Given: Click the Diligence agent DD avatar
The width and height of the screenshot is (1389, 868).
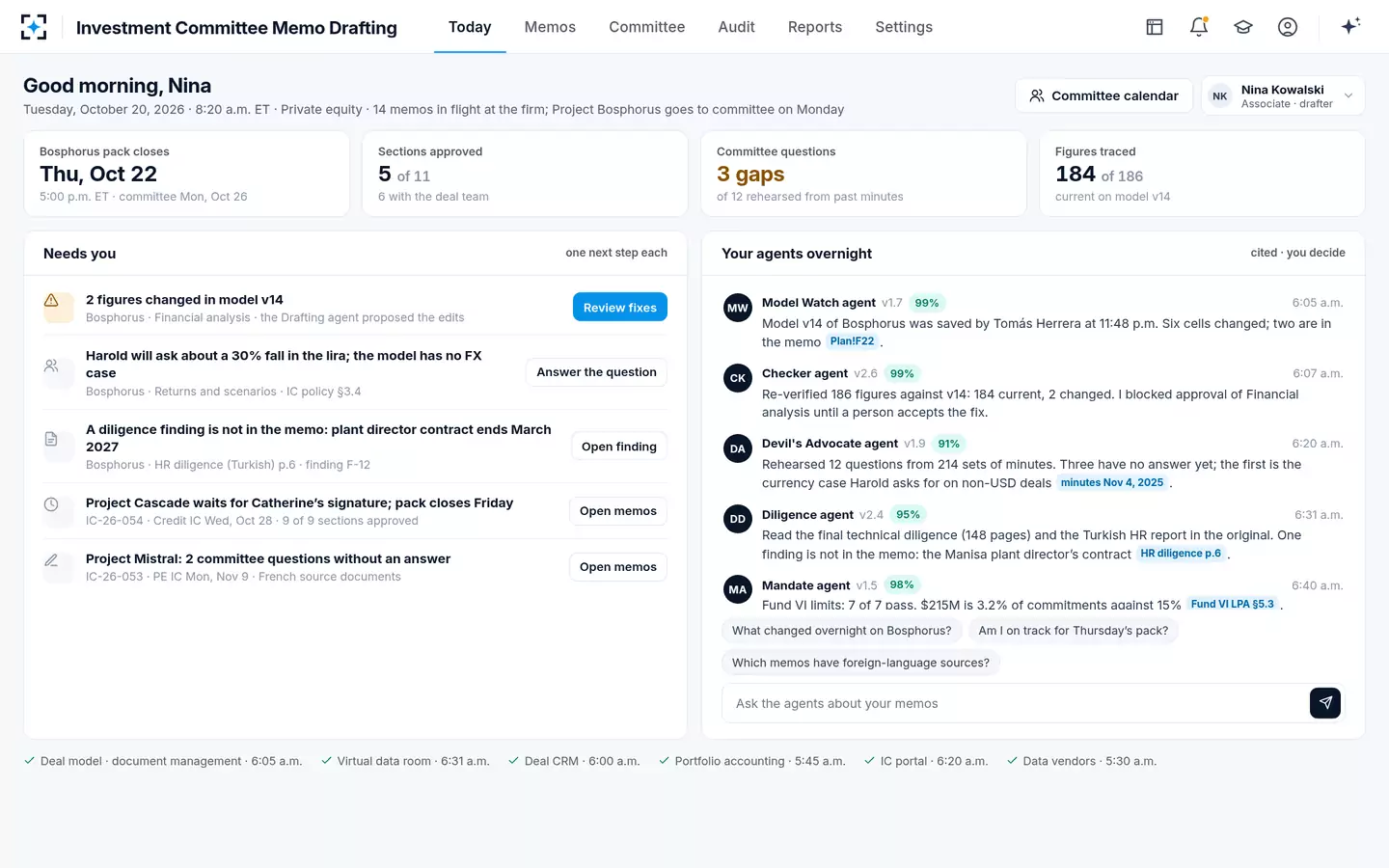Looking at the screenshot, I should pos(738,519).
